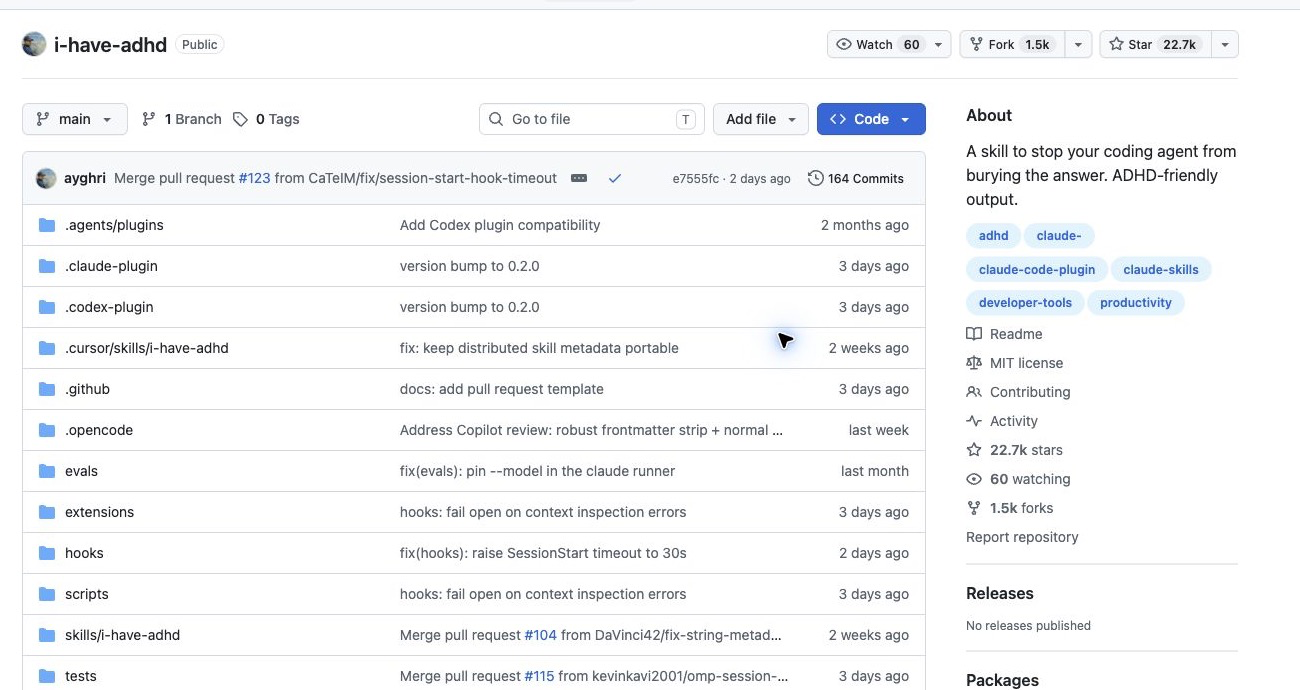This screenshot has width=1300, height=690.
Task: Click the 0 Tags link
Action: click(x=266, y=119)
